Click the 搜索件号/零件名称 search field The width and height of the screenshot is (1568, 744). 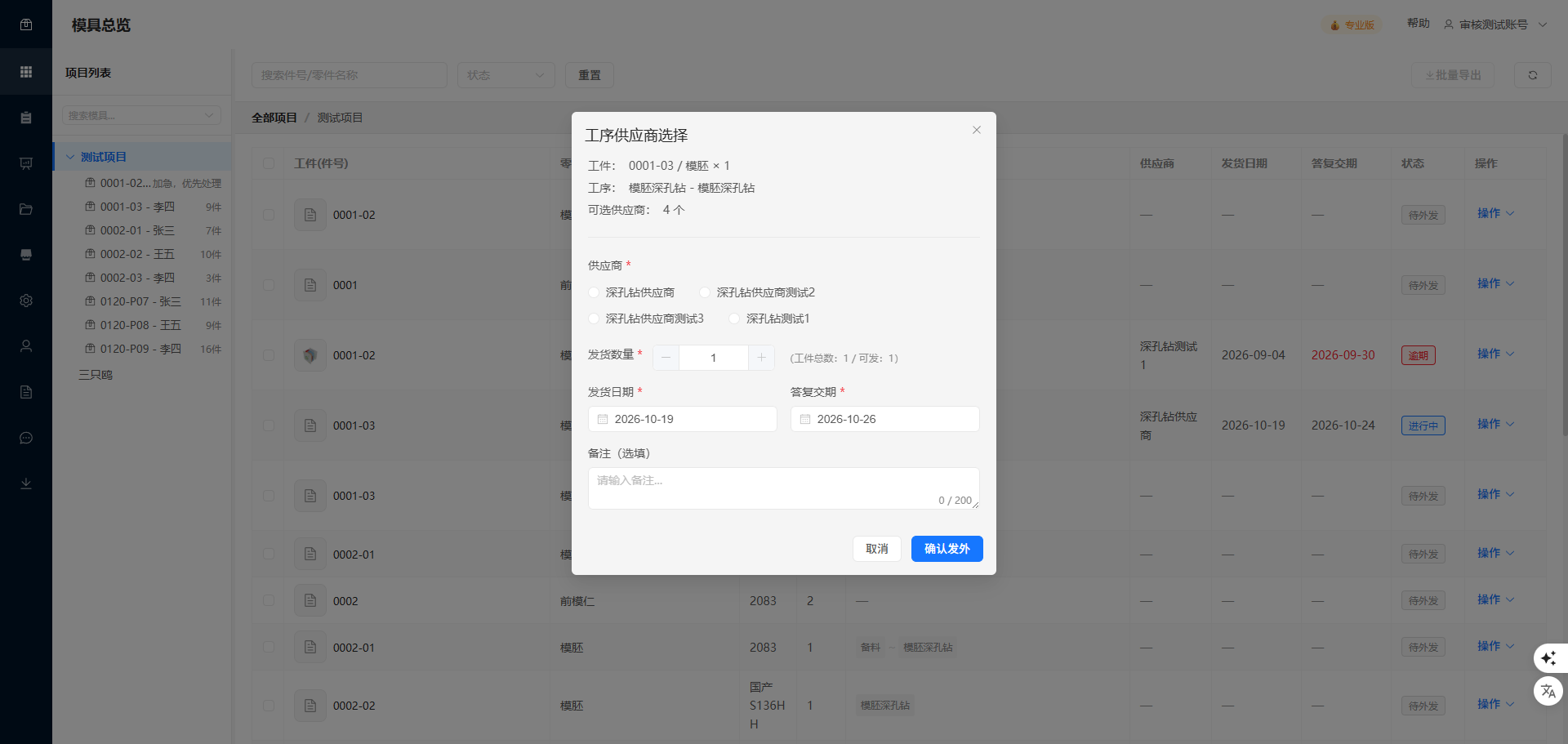(350, 75)
